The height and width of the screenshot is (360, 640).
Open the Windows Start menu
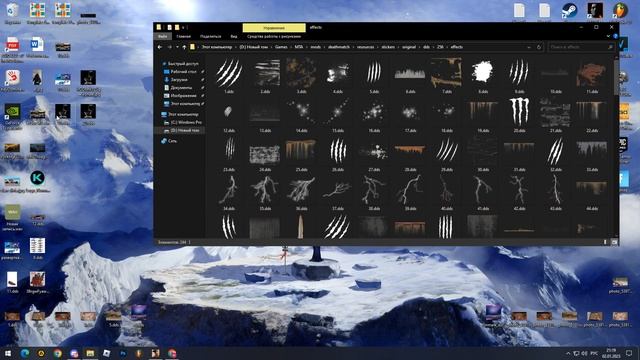click(x=8, y=353)
